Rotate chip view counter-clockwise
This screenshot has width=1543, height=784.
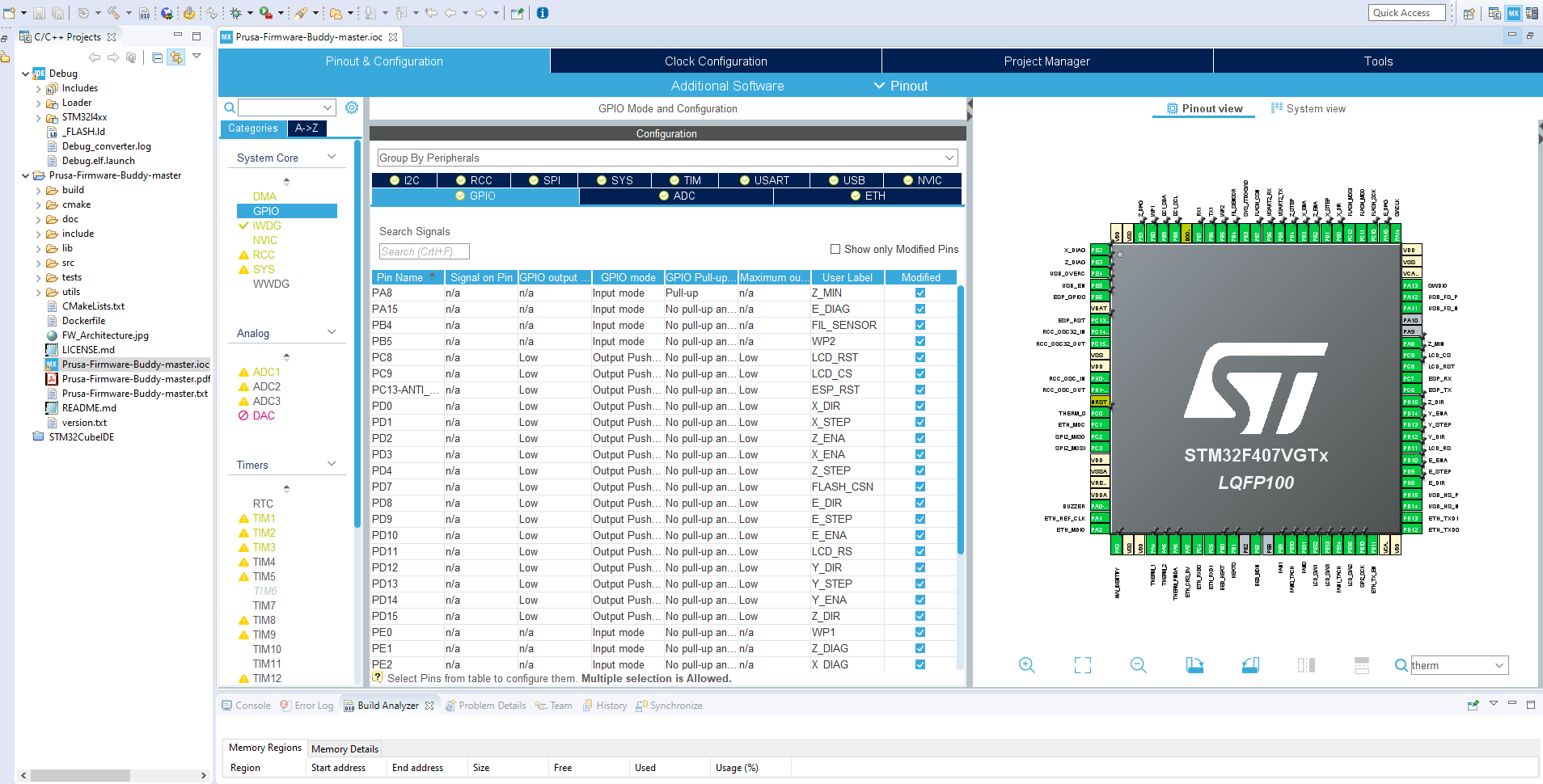tap(1250, 665)
